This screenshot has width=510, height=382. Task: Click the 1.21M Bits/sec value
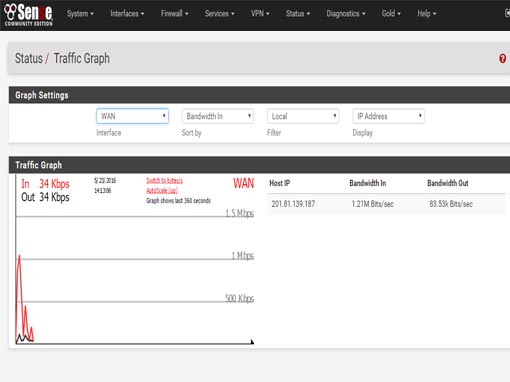coord(373,204)
